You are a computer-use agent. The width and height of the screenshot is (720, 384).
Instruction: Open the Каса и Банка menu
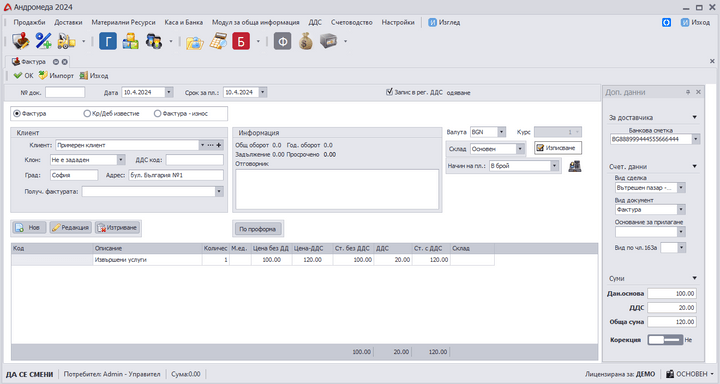[184, 22]
